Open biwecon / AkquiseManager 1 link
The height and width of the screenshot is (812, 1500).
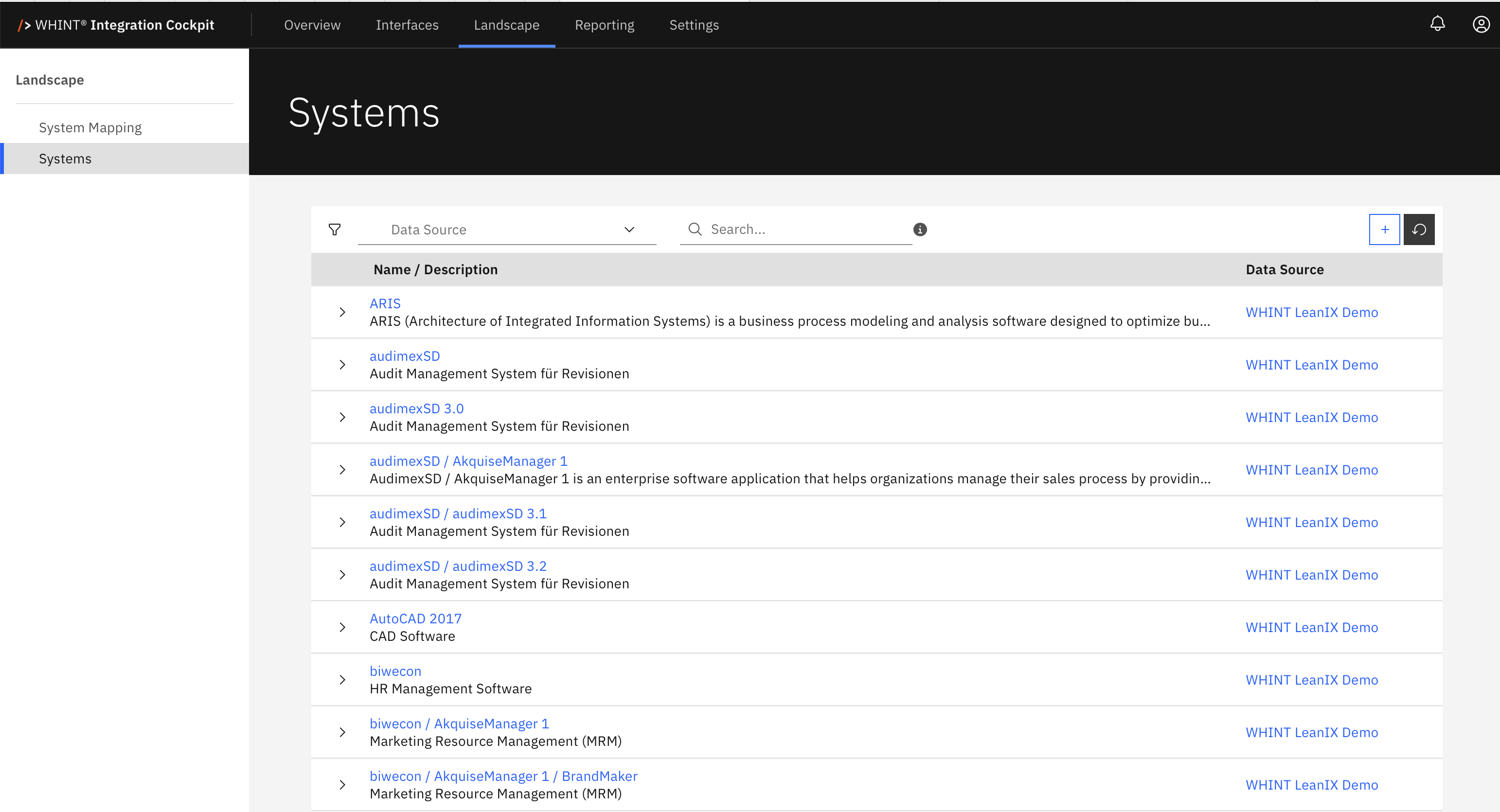pos(459,724)
